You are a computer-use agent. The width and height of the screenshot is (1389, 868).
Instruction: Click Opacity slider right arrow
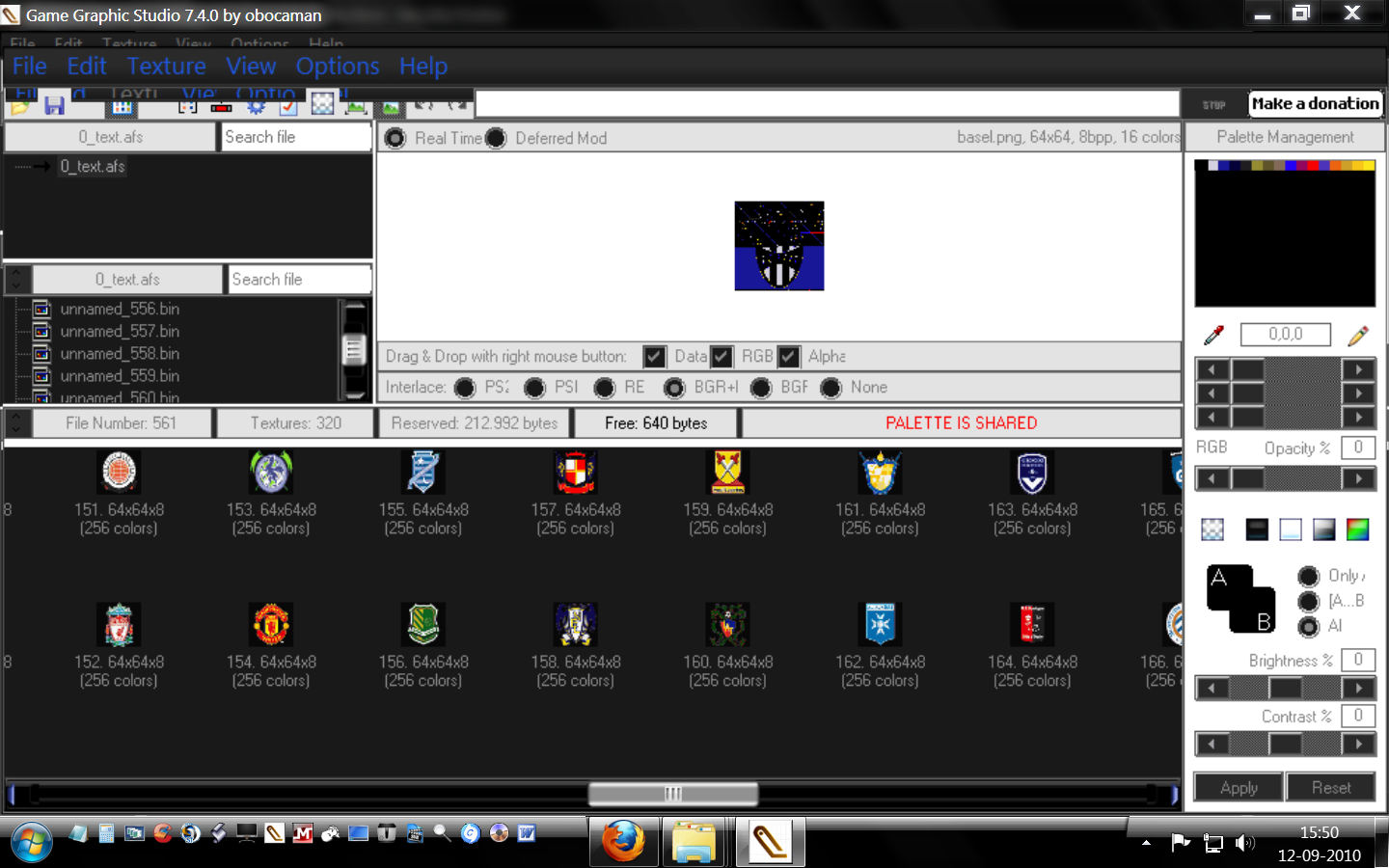pos(1358,478)
